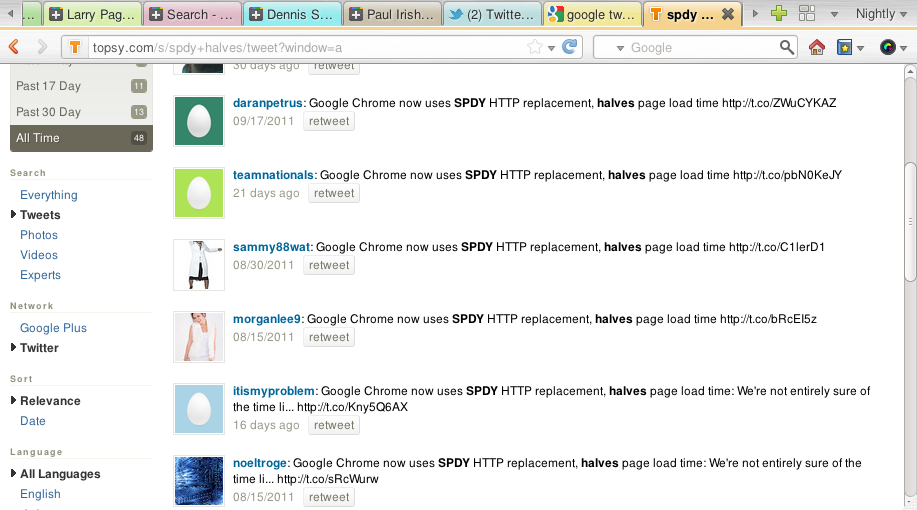Screen dimensions: 917x510
Task: Switch to the (2) Twitte... tab
Action: tap(492, 14)
